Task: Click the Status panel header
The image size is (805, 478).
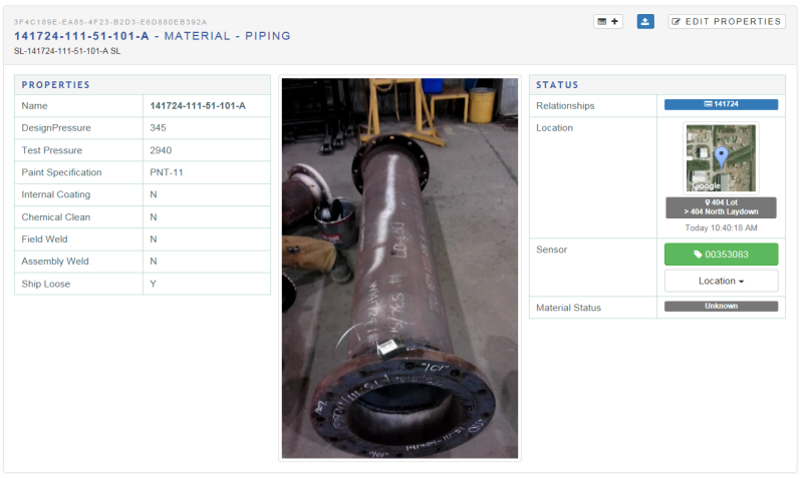Action: pos(656,85)
